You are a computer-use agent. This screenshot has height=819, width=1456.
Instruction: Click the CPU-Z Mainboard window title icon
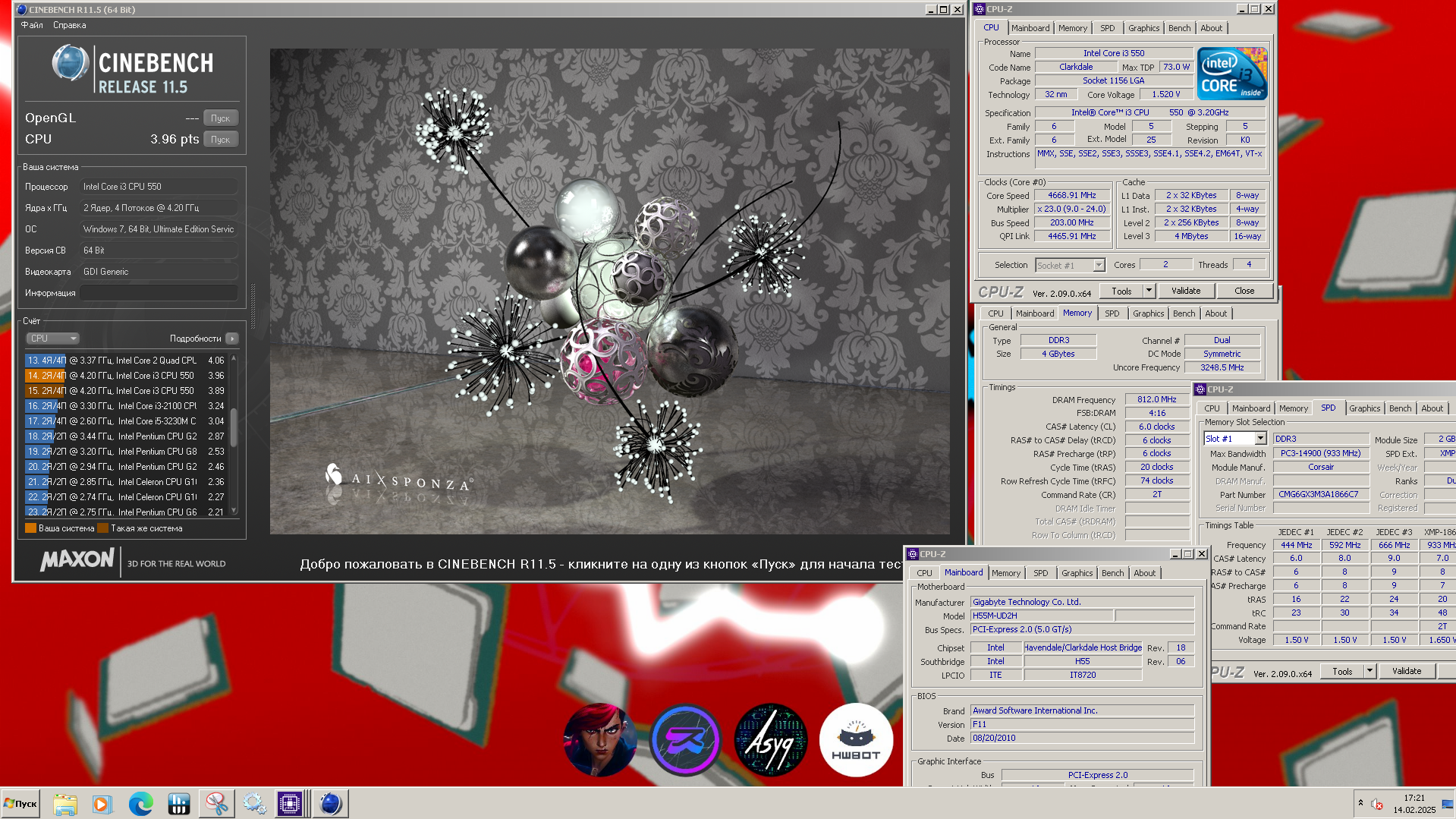(x=913, y=554)
